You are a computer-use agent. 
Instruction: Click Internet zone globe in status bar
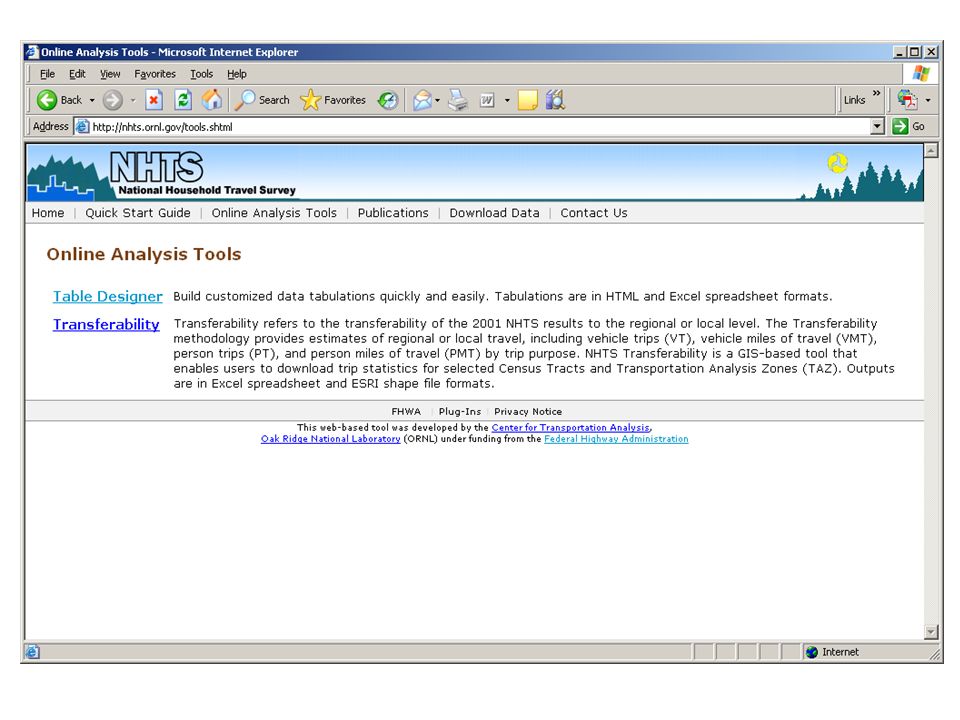[x=812, y=652]
